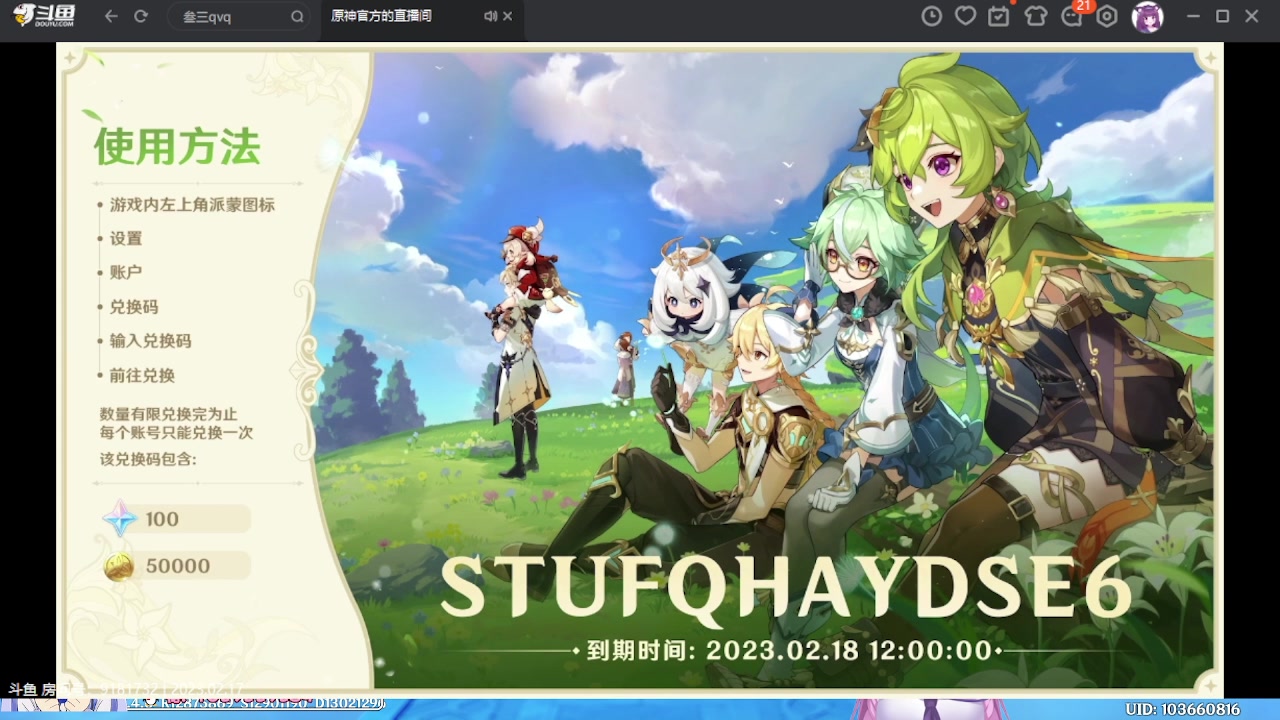The image size is (1280, 720).
Task: Click the 50000 Mora amount
Action: coord(178,566)
